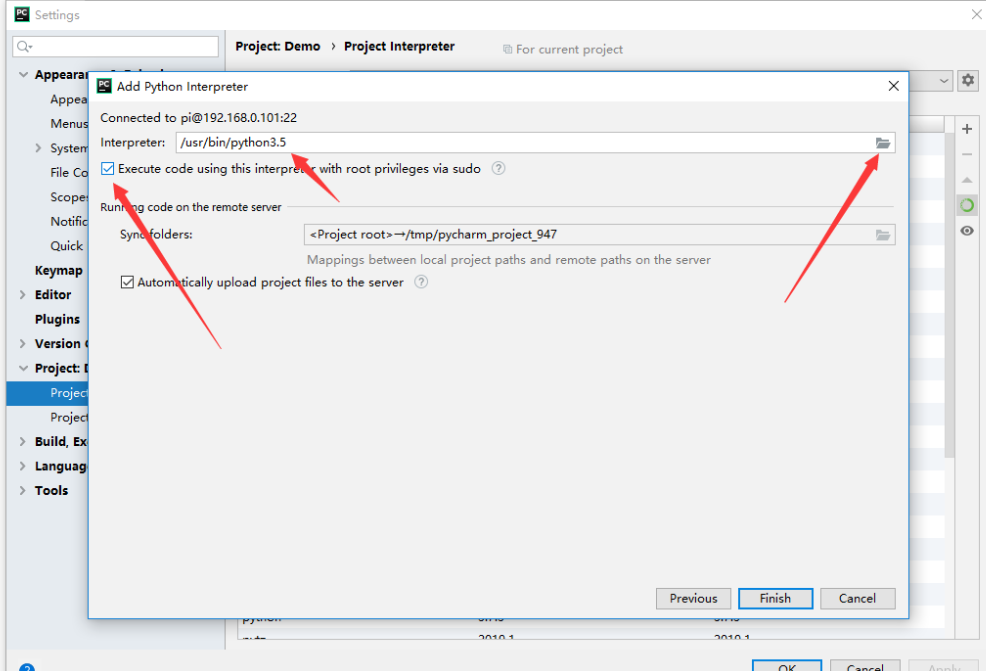Open help for sudo root privileges option
The height and width of the screenshot is (671, 986).
(498, 169)
